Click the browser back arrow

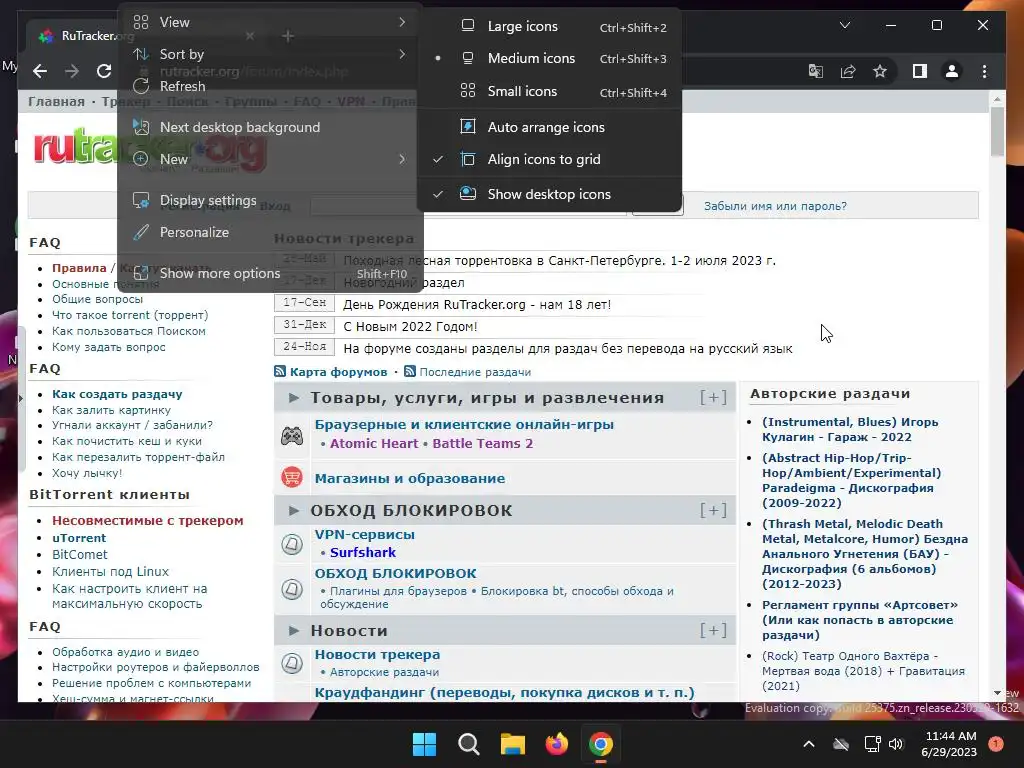pyautogui.click(x=40, y=71)
